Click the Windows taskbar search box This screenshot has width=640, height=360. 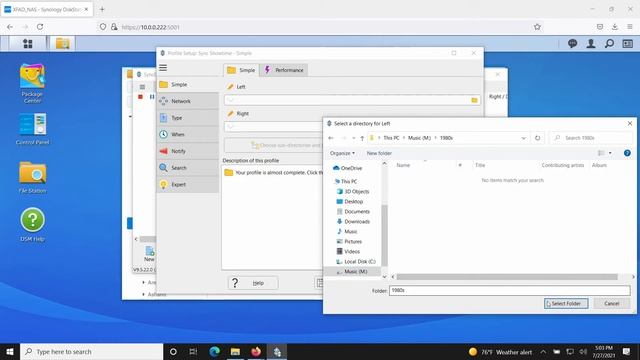91,351
